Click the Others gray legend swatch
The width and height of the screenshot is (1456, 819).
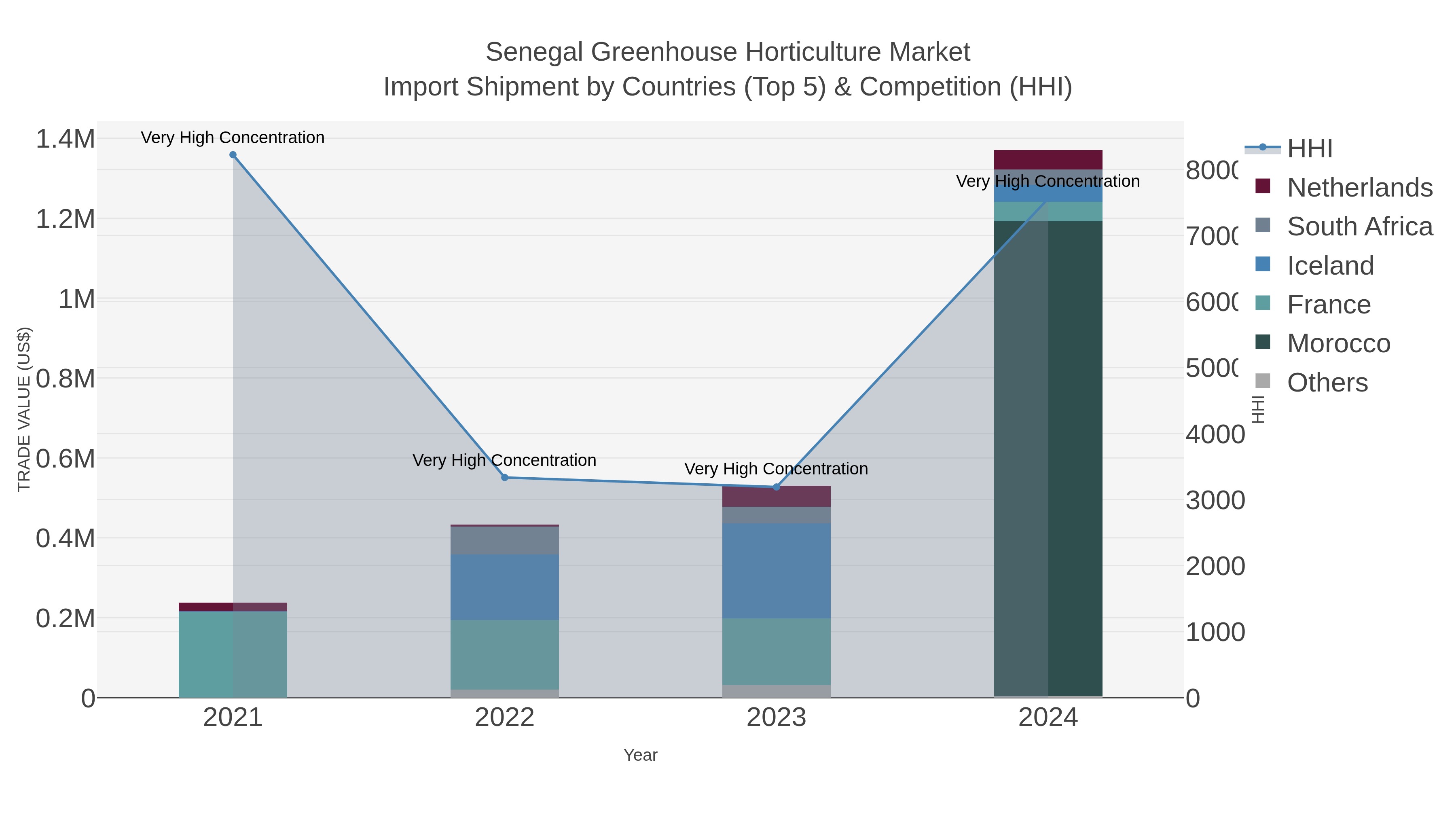[x=1263, y=381]
